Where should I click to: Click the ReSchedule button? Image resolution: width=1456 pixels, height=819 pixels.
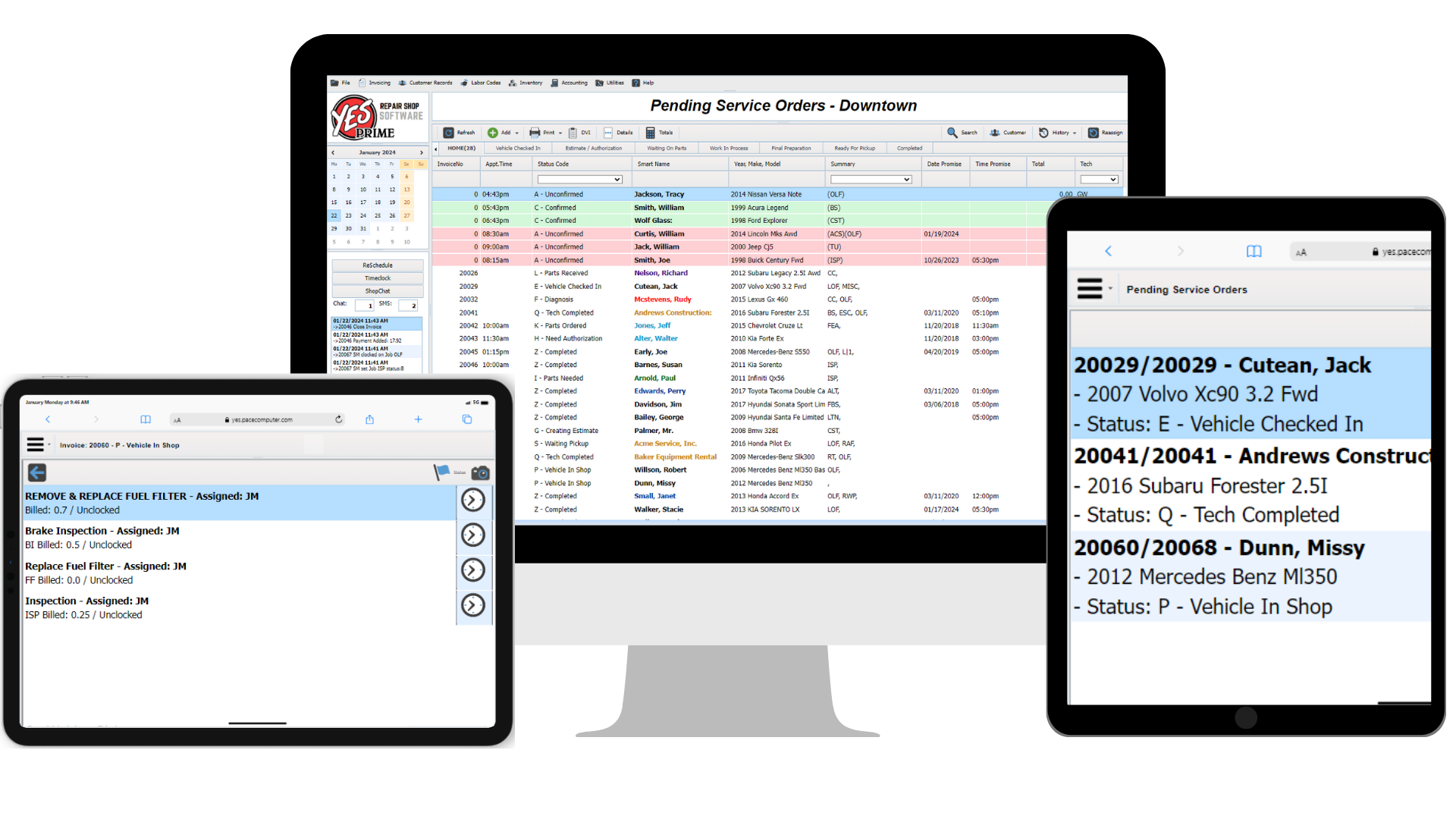coord(377,265)
